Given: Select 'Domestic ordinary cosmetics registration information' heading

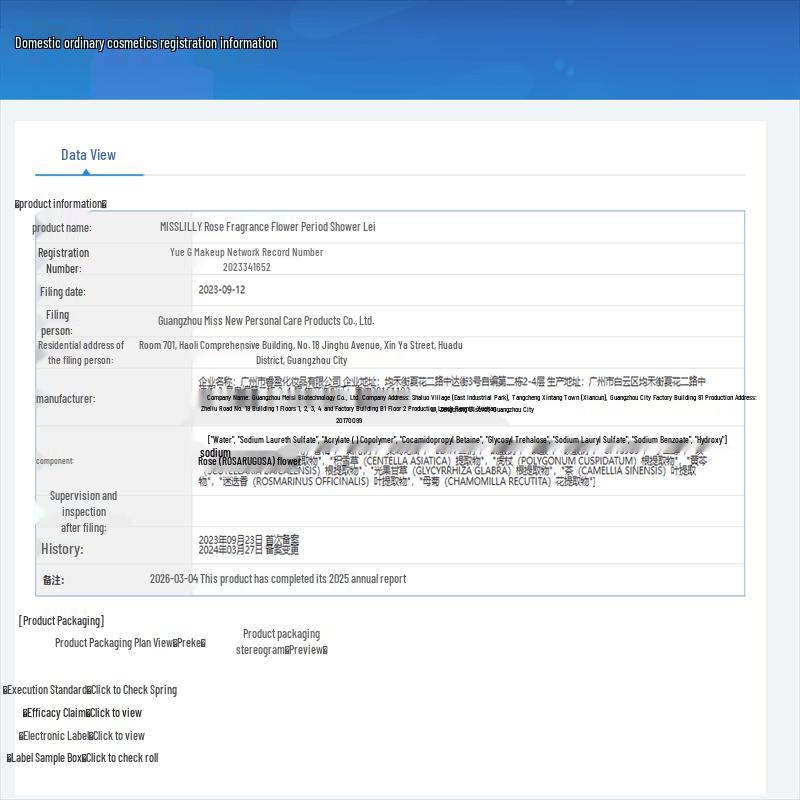Looking at the screenshot, I should (146, 43).
